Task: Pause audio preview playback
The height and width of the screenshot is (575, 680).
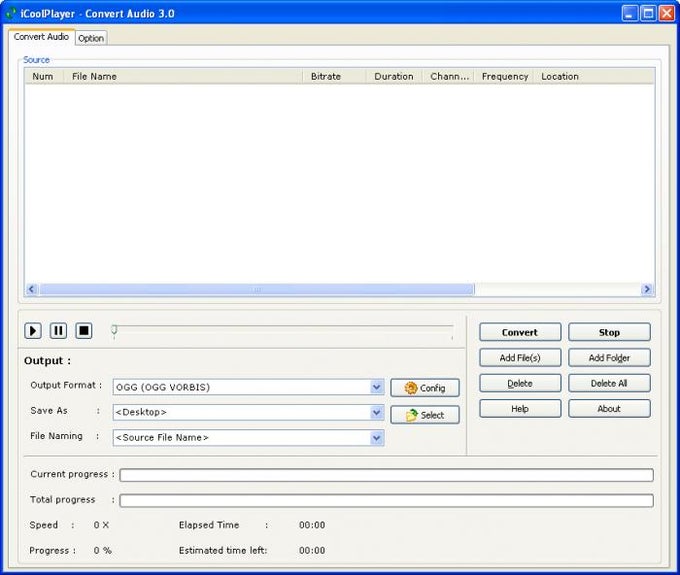Action: (58, 331)
